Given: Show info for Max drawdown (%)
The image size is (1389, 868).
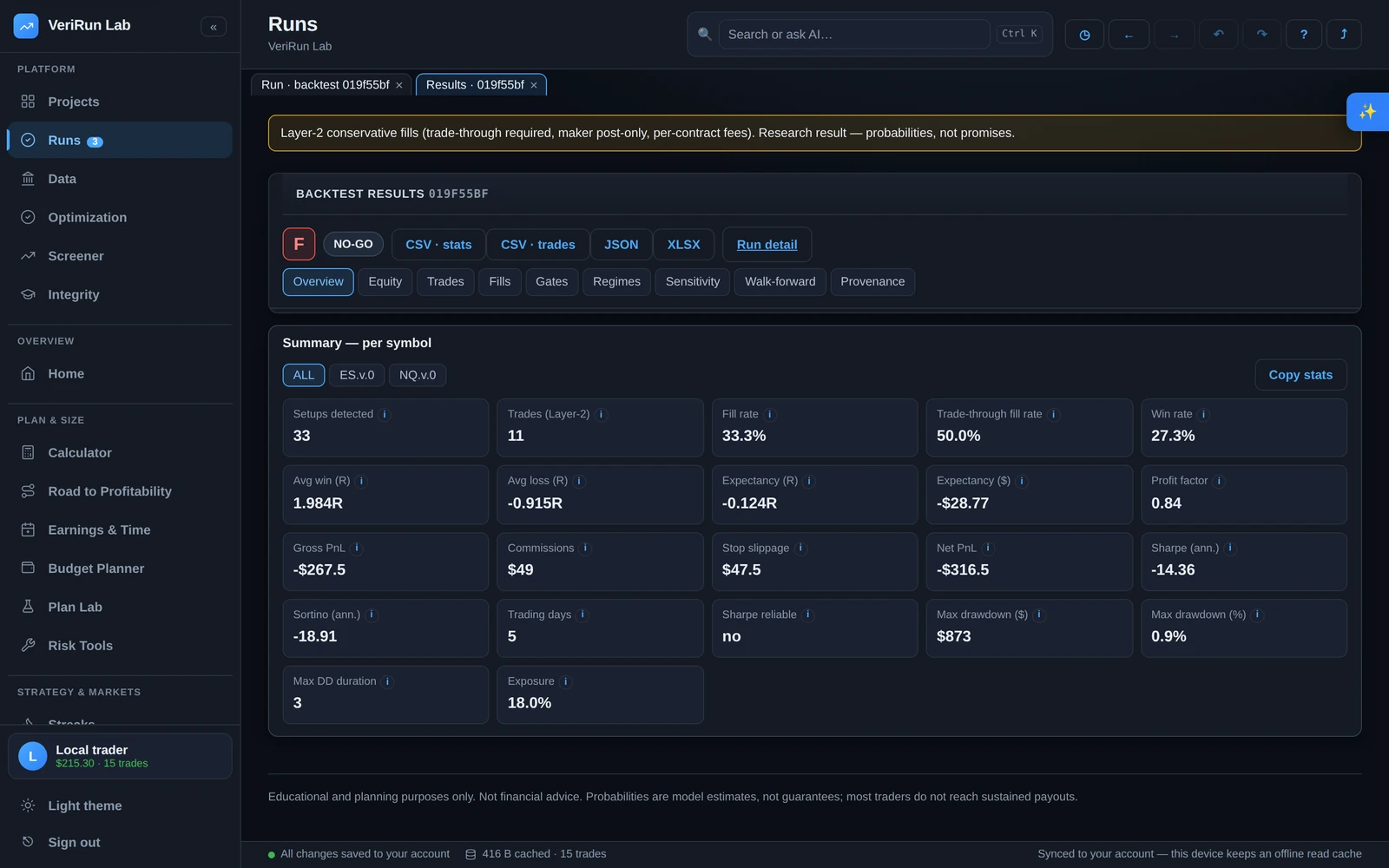Looking at the screenshot, I should coord(1257,615).
